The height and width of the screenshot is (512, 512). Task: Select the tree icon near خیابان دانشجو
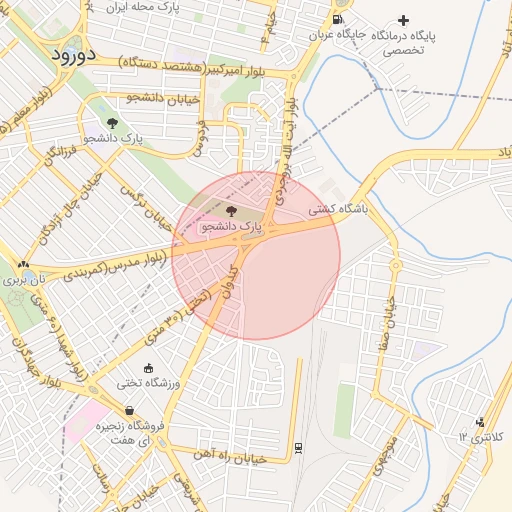point(113,123)
